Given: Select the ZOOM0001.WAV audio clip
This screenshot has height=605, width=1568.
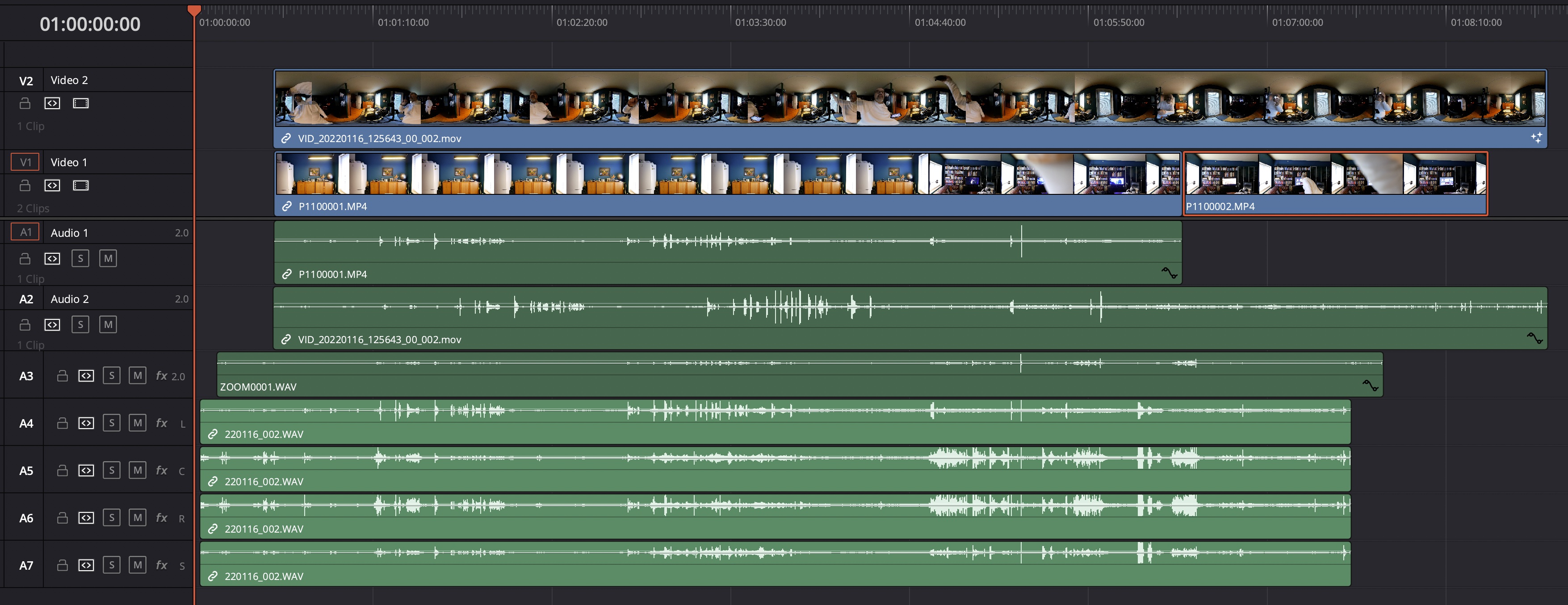Looking at the screenshot, I should pyautogui.click(x=800, y=374).
